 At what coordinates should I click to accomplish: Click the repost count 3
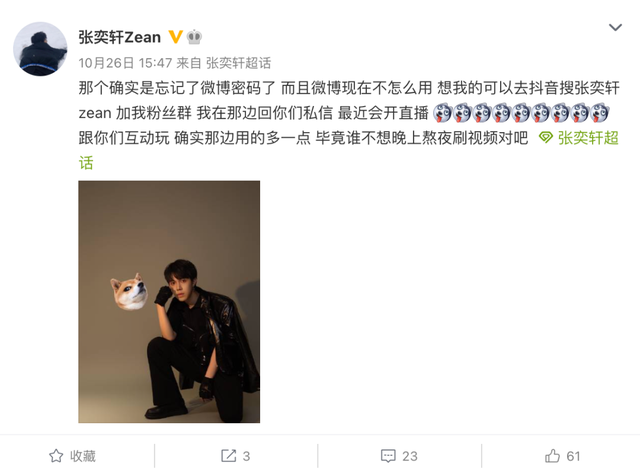(x=246, y=456)
